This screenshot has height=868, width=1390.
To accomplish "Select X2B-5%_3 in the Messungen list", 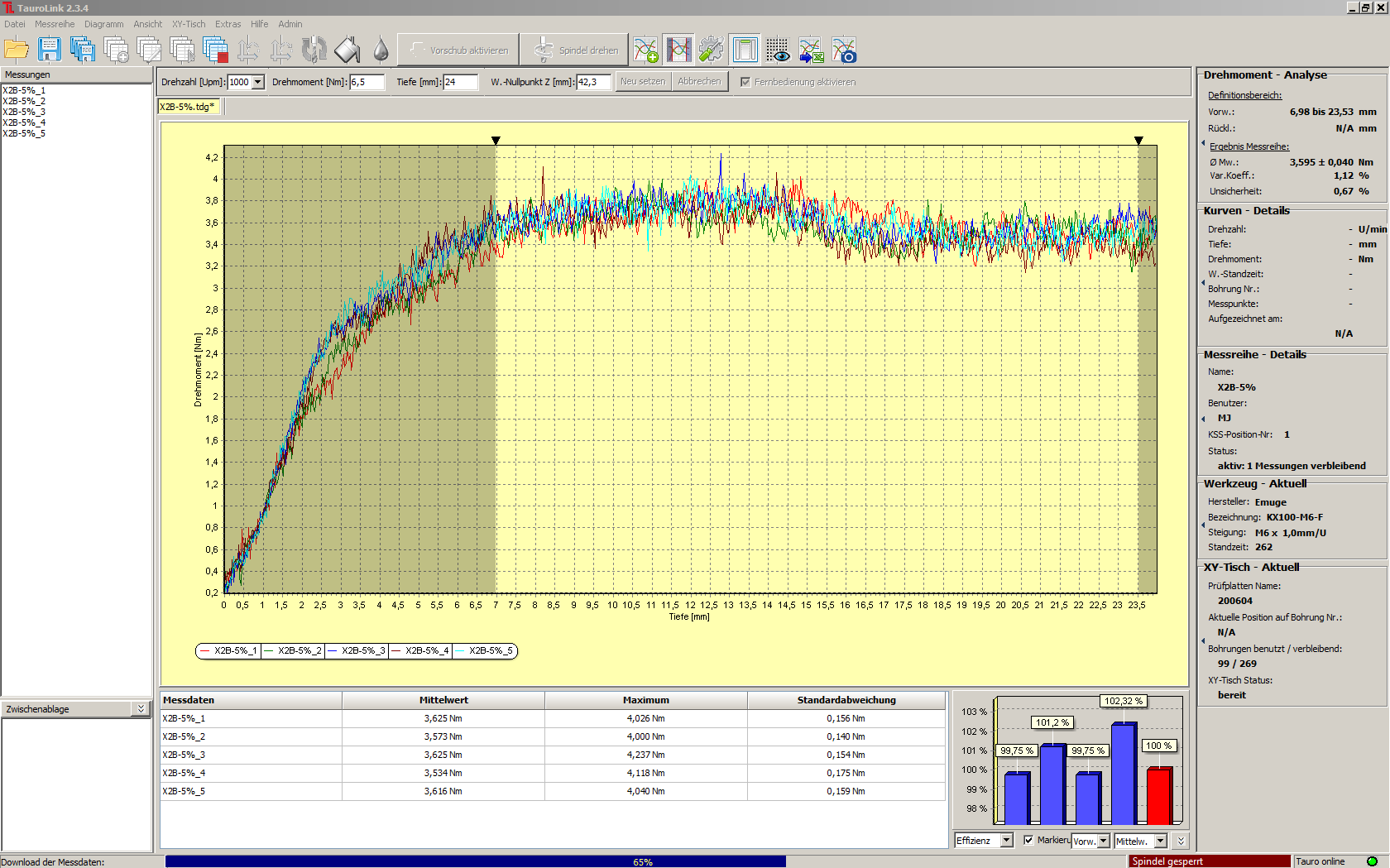I will 24,112.
